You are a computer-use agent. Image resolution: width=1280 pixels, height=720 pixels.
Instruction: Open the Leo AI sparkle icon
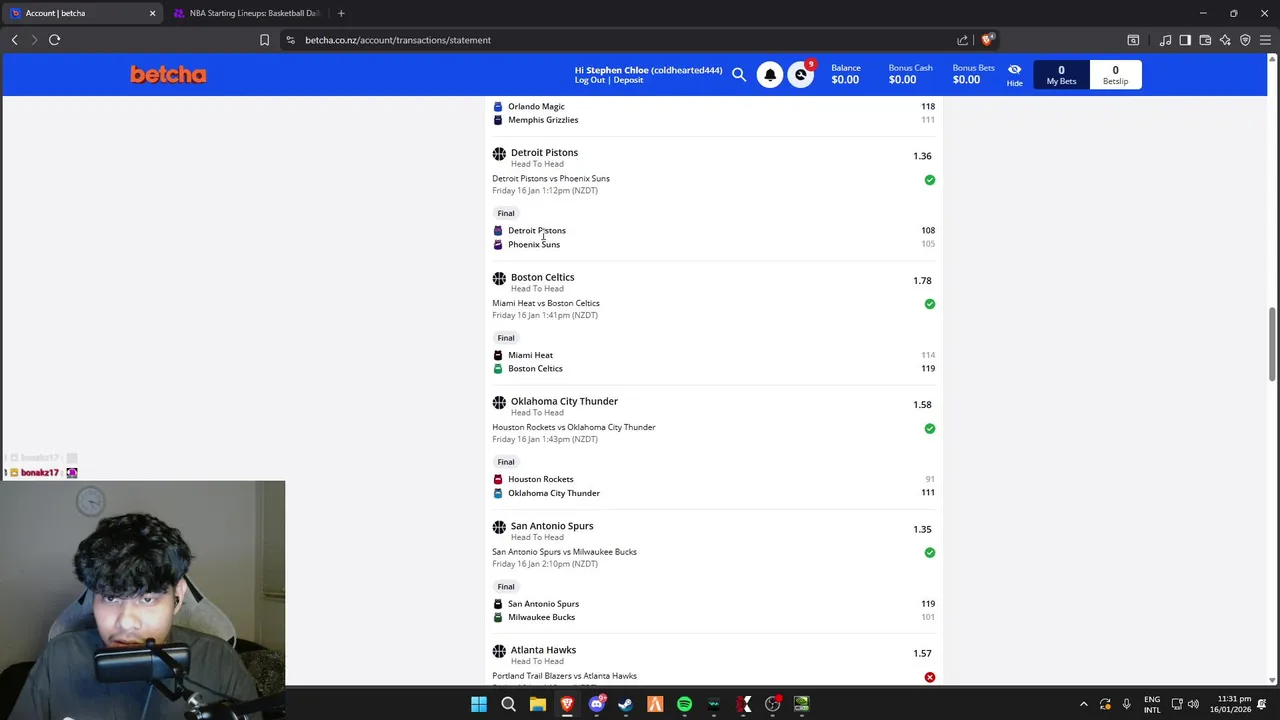pos(1225,40)
